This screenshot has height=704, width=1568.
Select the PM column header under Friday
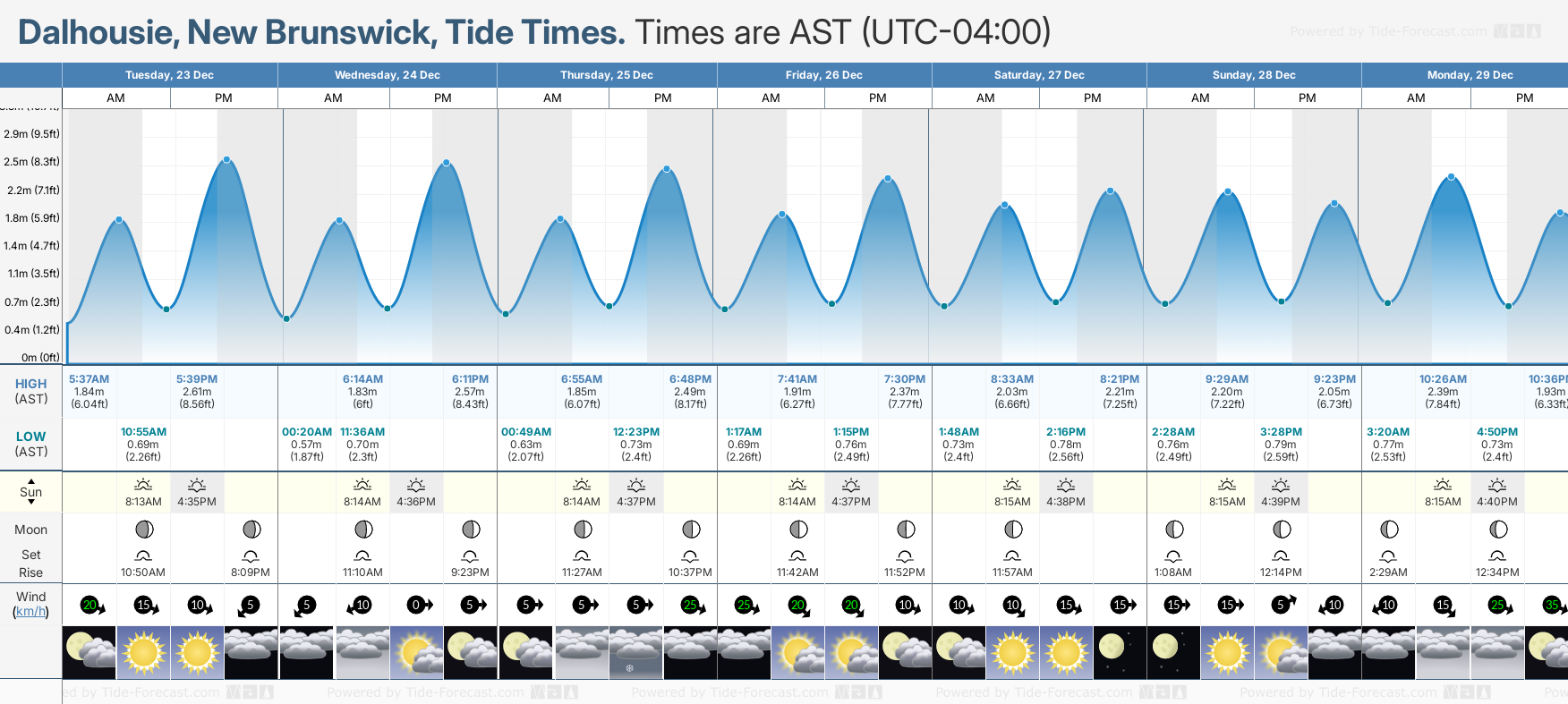[878, 98]
